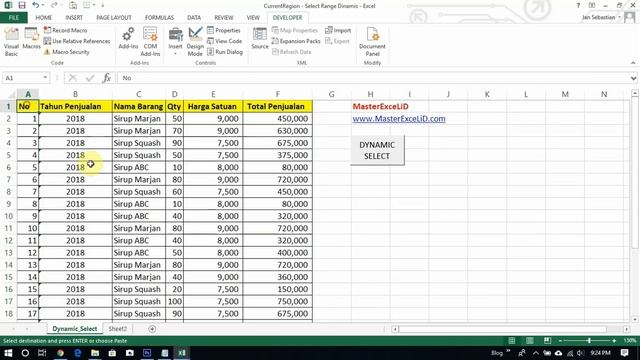This screenshot has width=640, height=360.
Task: Open the Visual Basic editor
Action: click(11, 42)
